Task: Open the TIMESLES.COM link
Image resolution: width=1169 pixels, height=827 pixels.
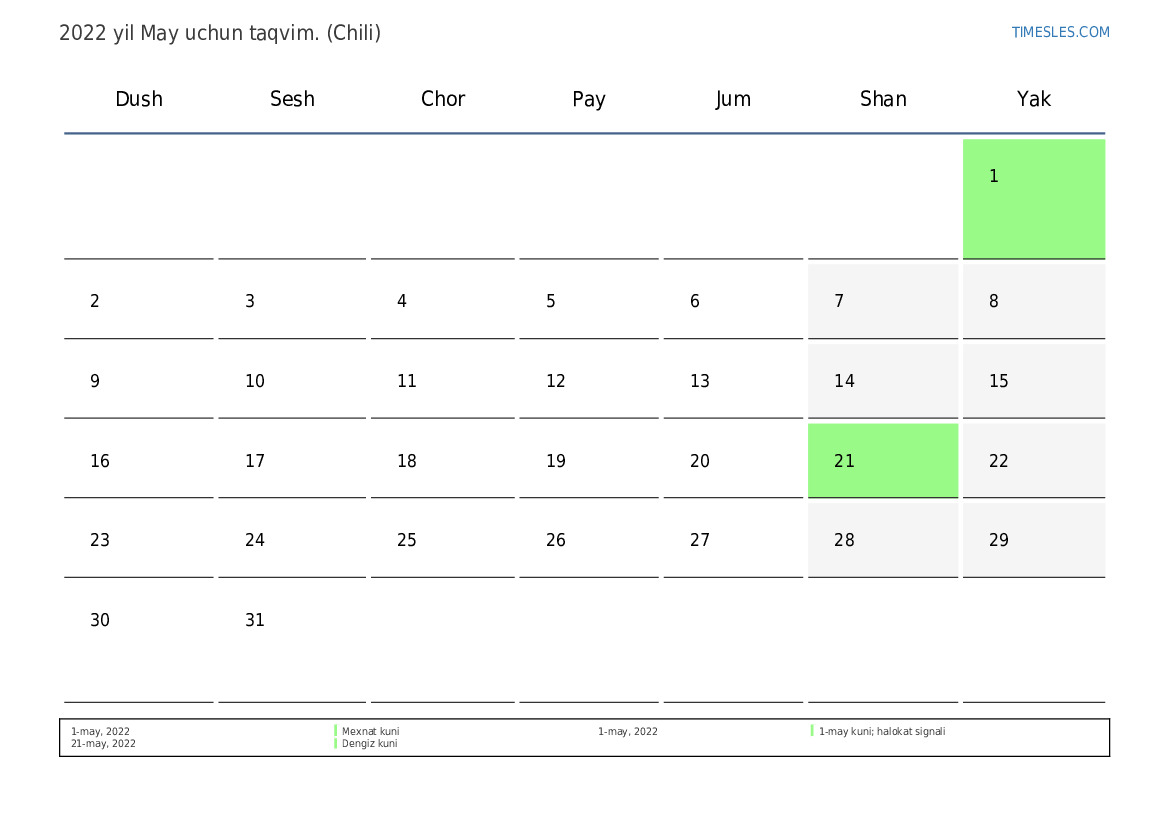Action: coord(1060,32)
